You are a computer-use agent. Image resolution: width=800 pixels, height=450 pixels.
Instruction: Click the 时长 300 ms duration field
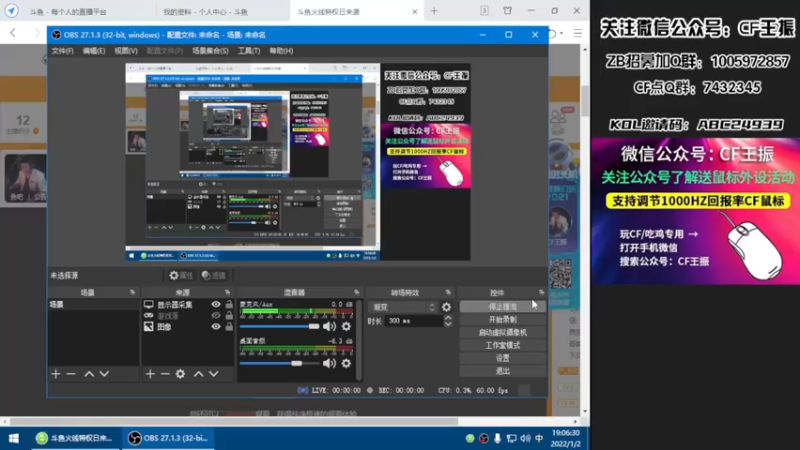pos(414,321)
